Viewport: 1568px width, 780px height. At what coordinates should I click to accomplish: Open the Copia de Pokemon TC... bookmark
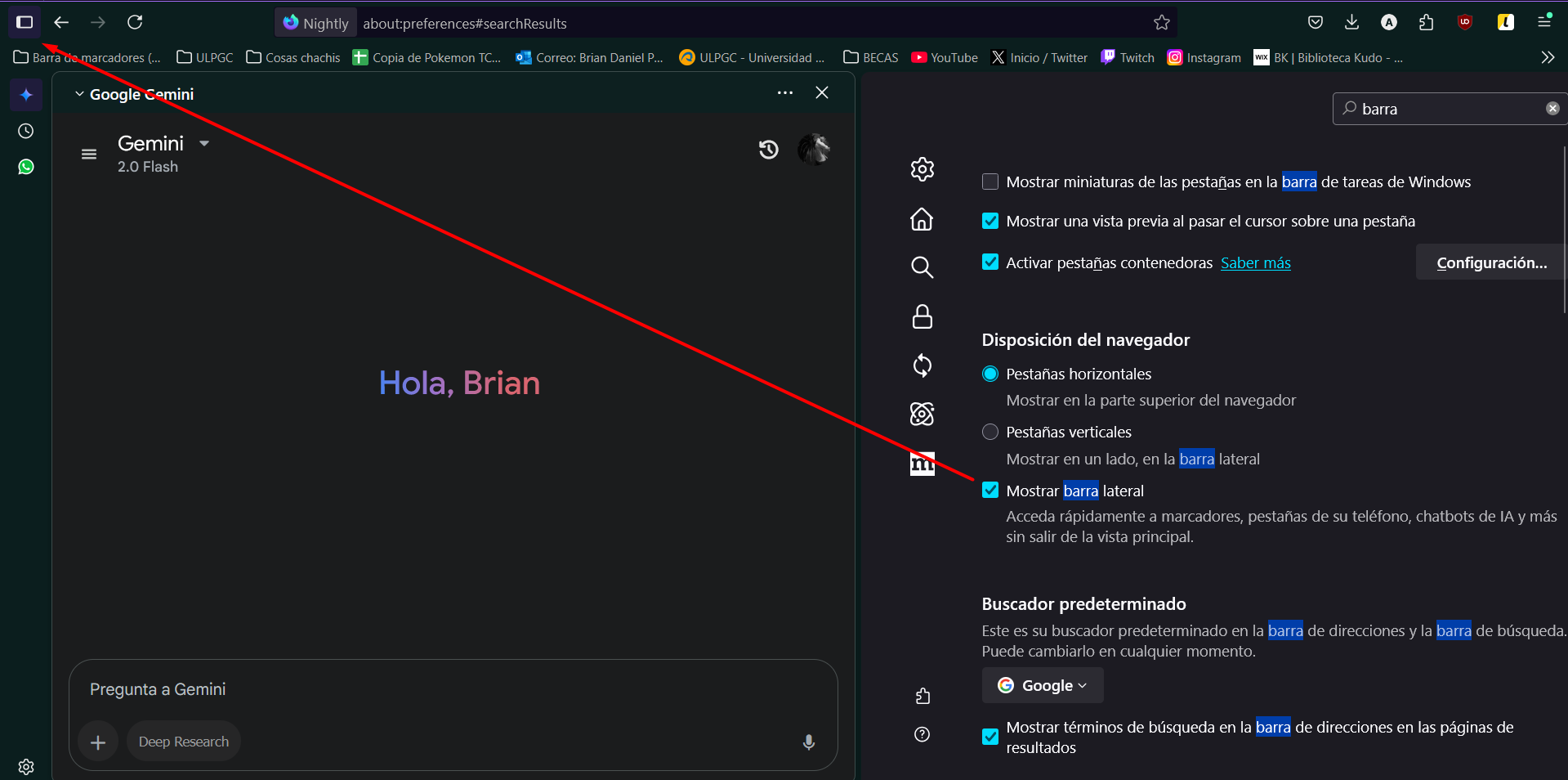[427, 57]
